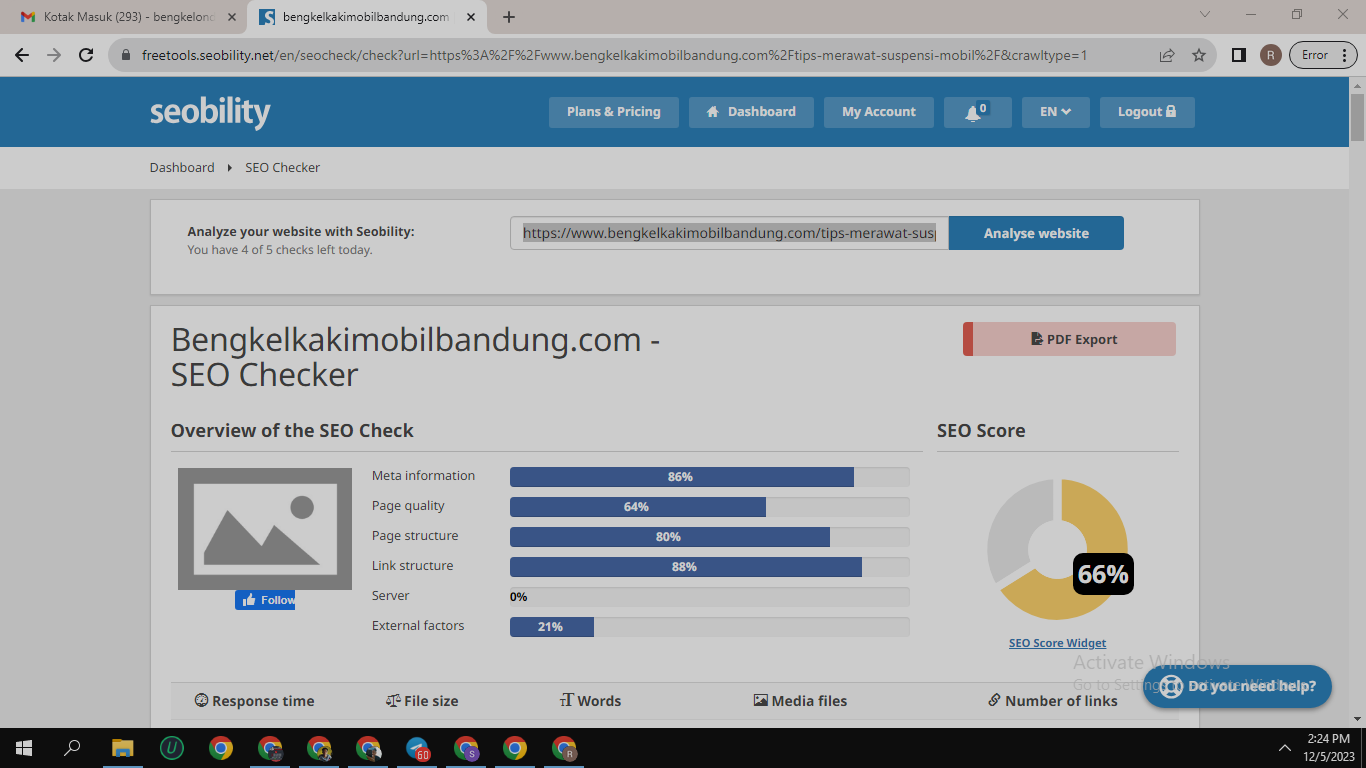The height and width of the screenshot is (768, 1366).
Task: Open Telegram from the taskbar
Action: click(418, 748)
